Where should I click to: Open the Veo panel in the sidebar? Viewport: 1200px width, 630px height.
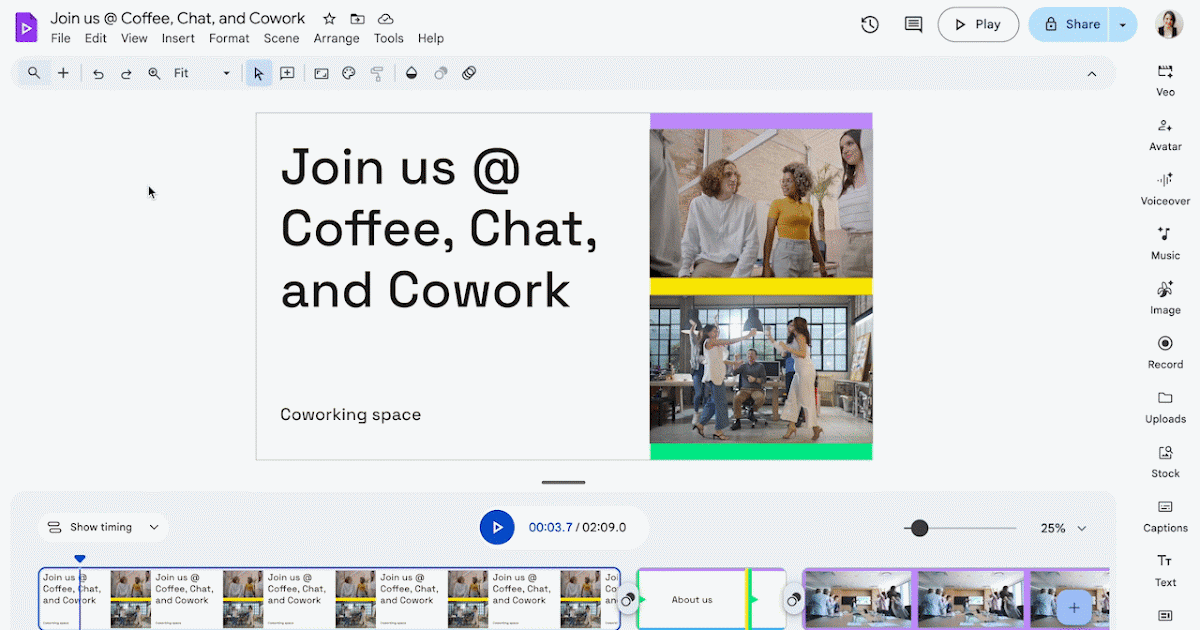point(1164,80)
